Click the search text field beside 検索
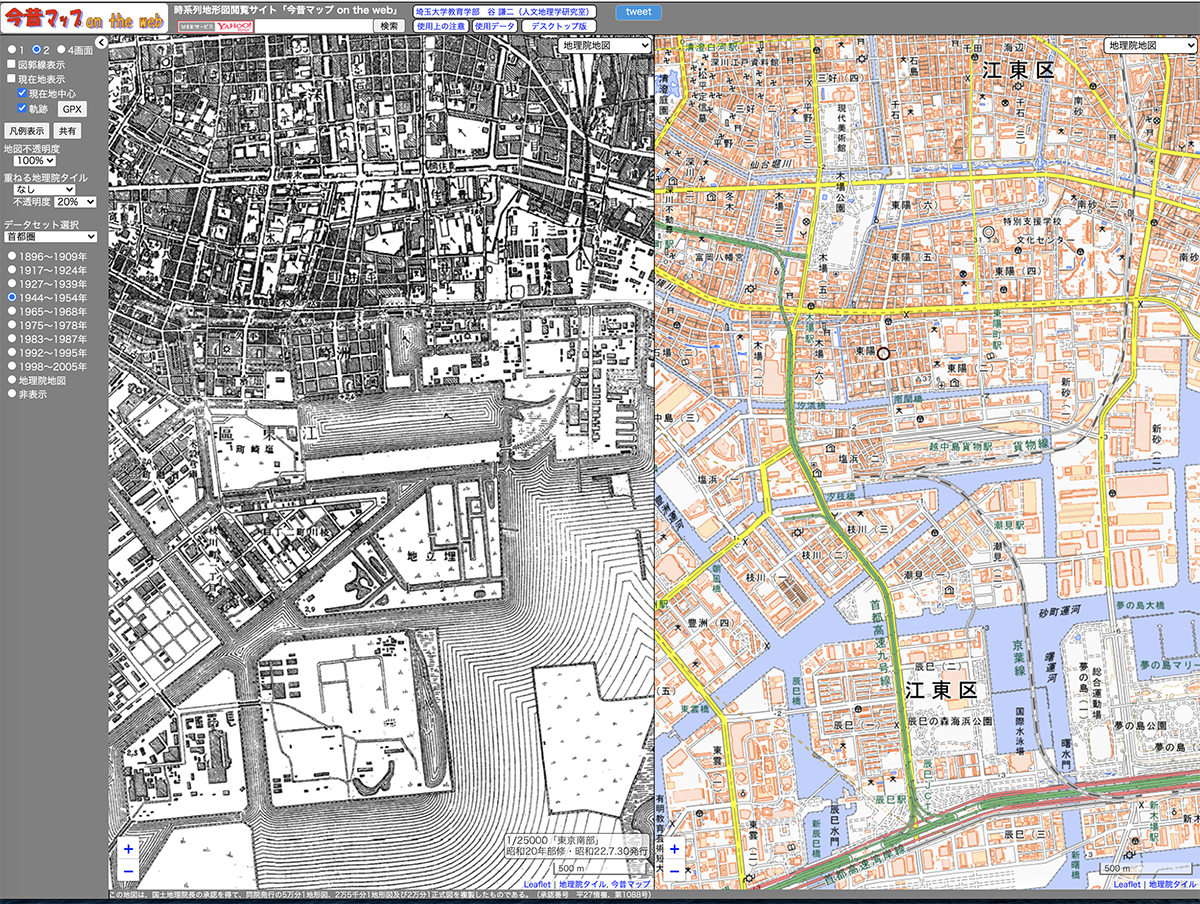1200x904 pixels. click(x=311, y=26)
